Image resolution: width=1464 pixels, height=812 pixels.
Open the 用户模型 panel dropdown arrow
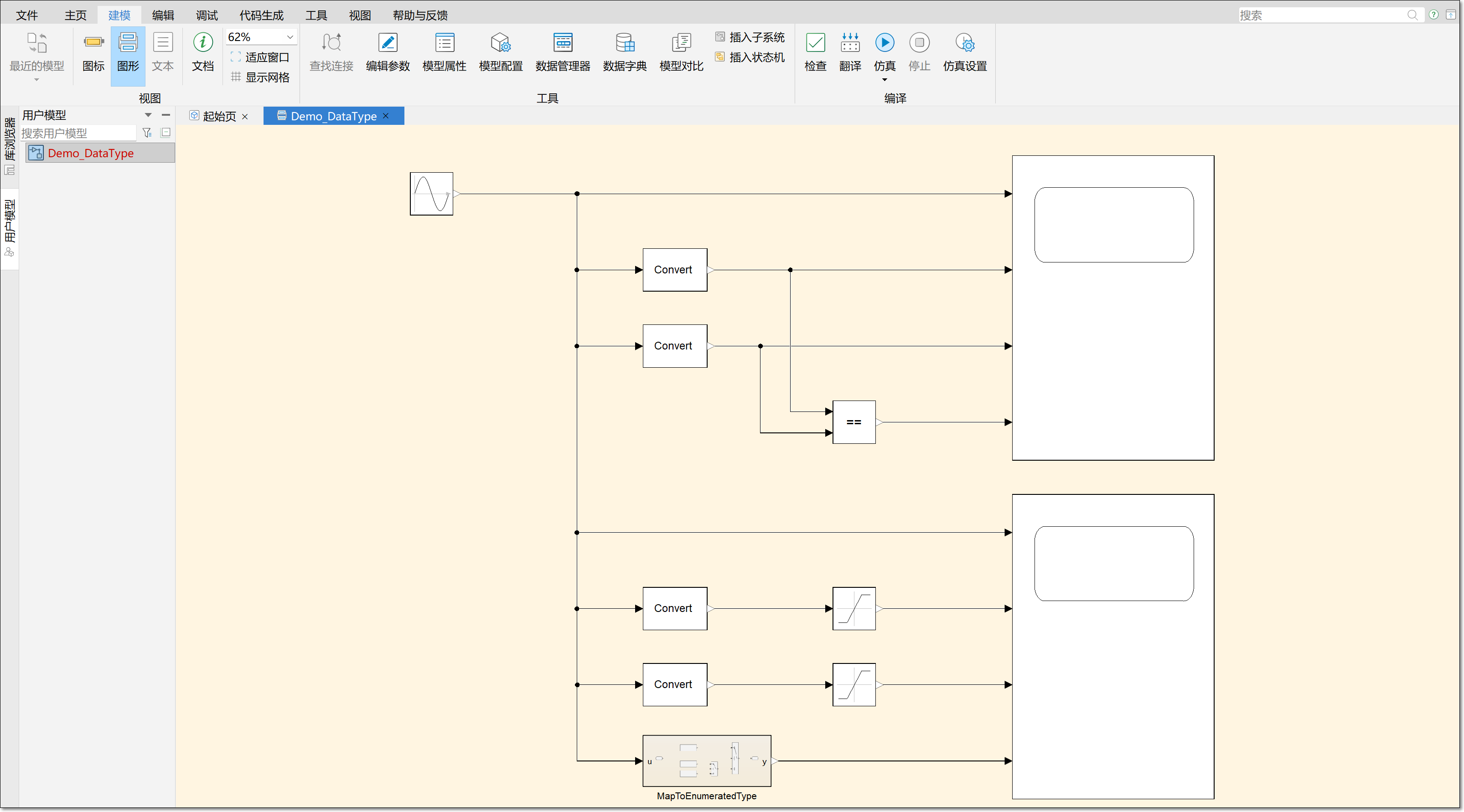148,115
